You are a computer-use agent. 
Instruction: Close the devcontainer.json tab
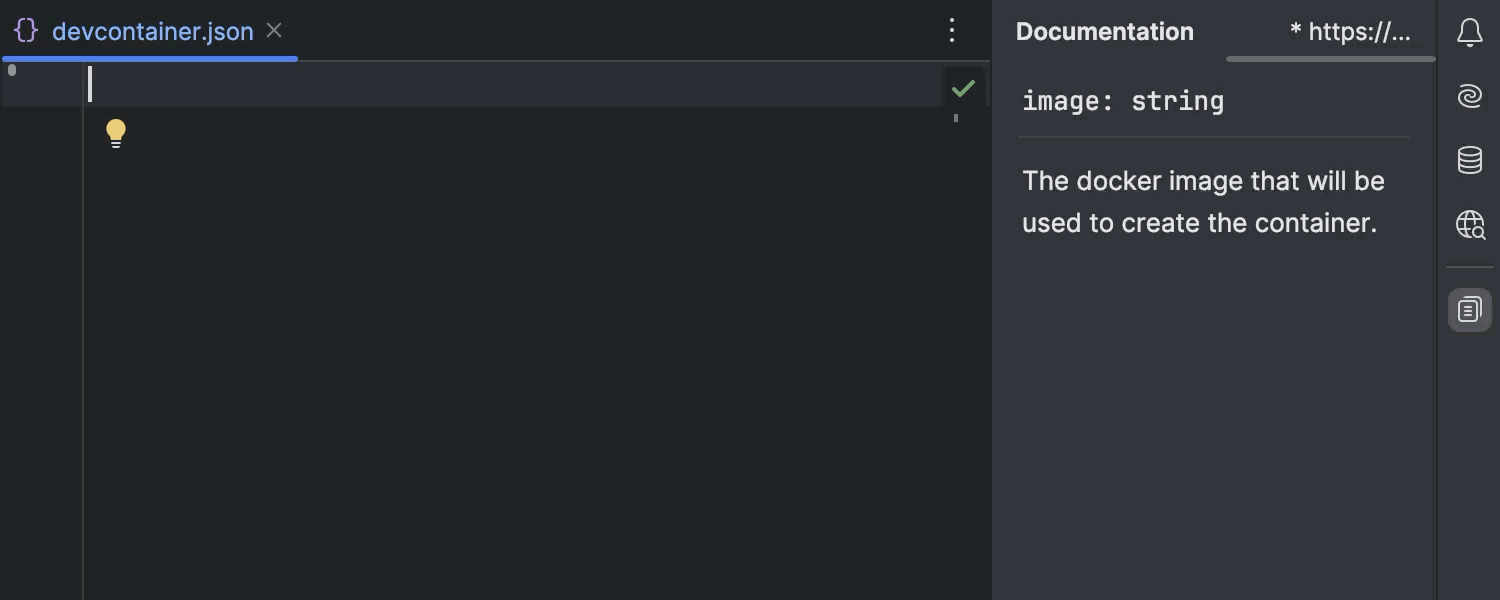tap(274, 31)
